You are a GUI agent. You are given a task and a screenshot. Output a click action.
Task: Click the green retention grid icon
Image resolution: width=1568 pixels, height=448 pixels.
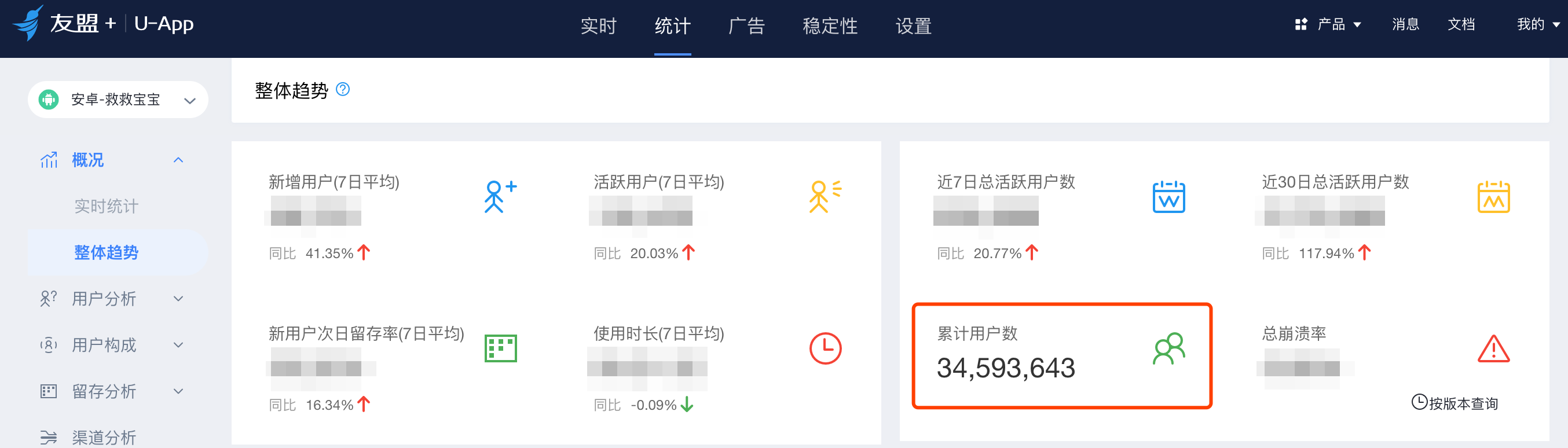(x=500, y=348)
